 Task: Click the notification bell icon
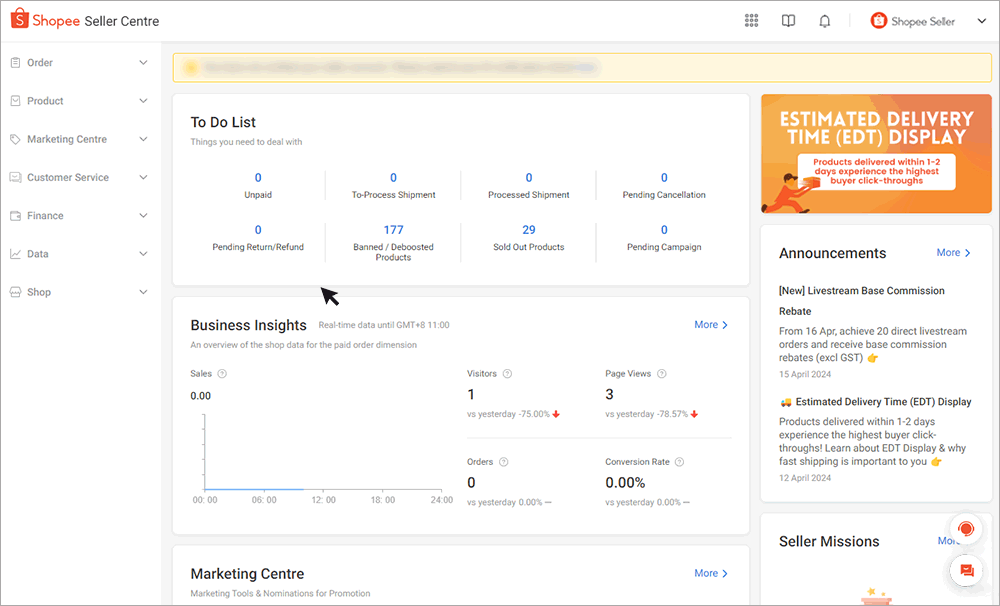click(x=825, y=21)
